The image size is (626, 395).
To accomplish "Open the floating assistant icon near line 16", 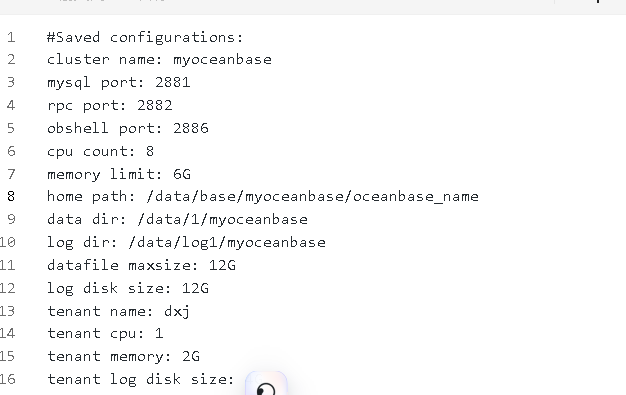I will (x=266, y=384).
